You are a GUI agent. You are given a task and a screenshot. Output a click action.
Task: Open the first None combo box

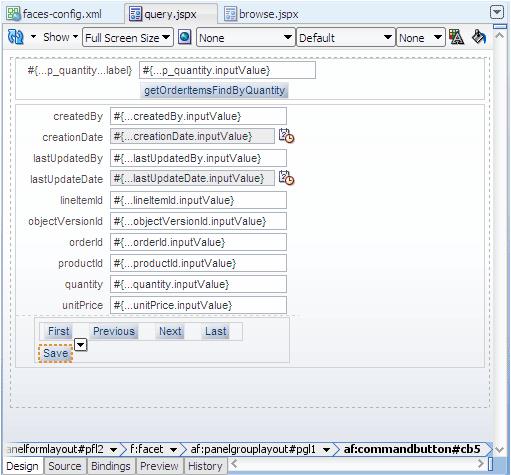click(246, 37)
